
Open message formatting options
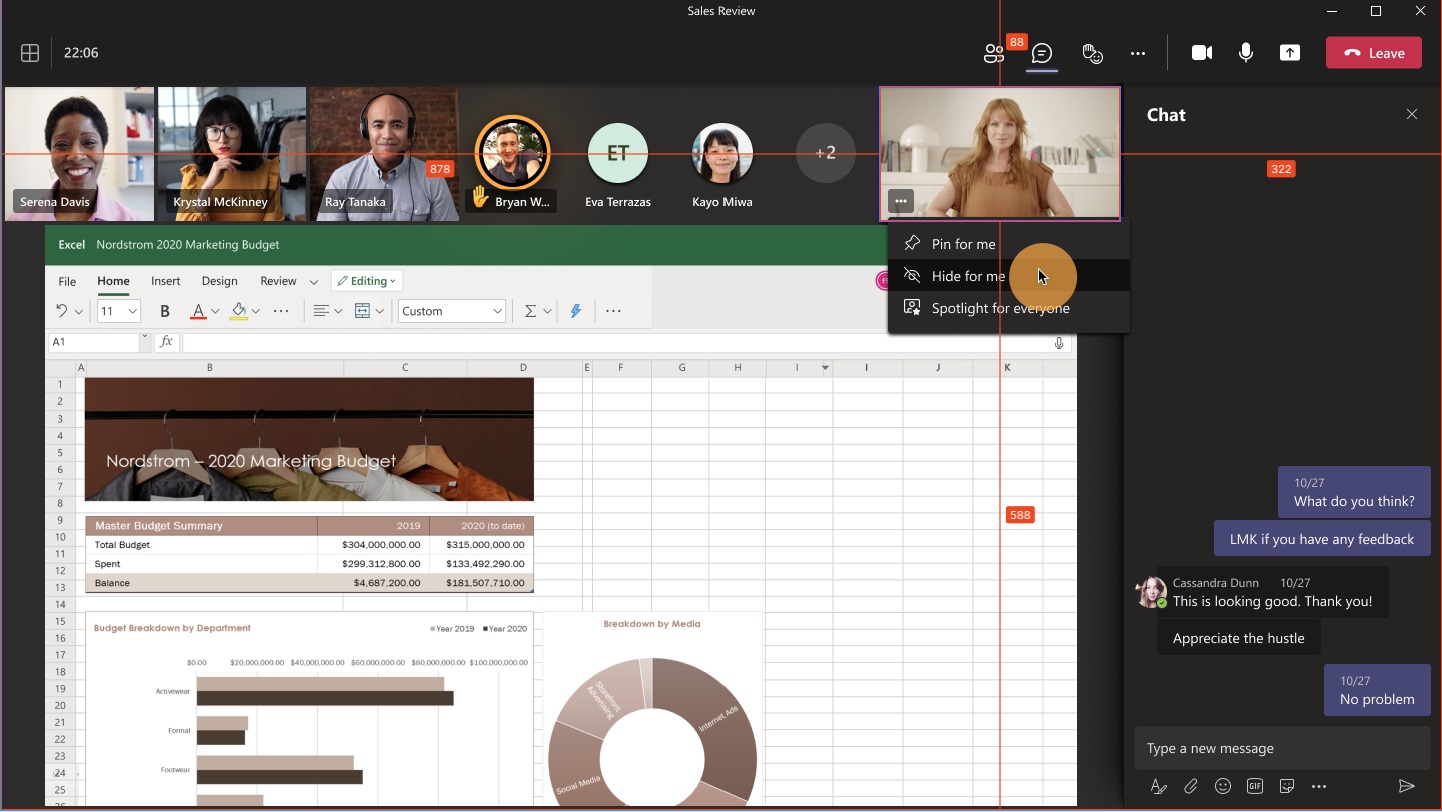1158,786
